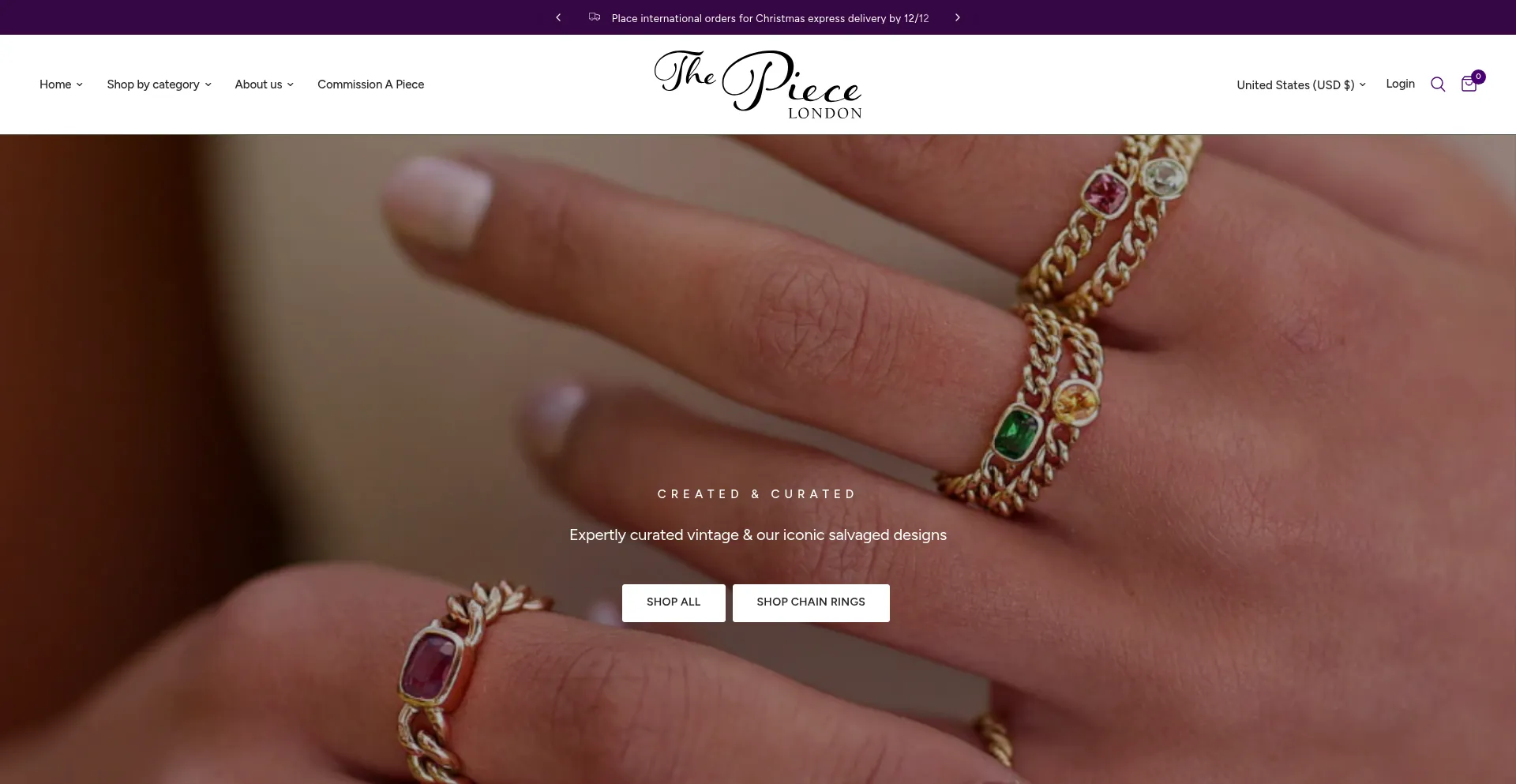Show previous announcement with left arrow
Viewport: 1516px width, 784px height.
pyautogui.click(x=558, y=17)
